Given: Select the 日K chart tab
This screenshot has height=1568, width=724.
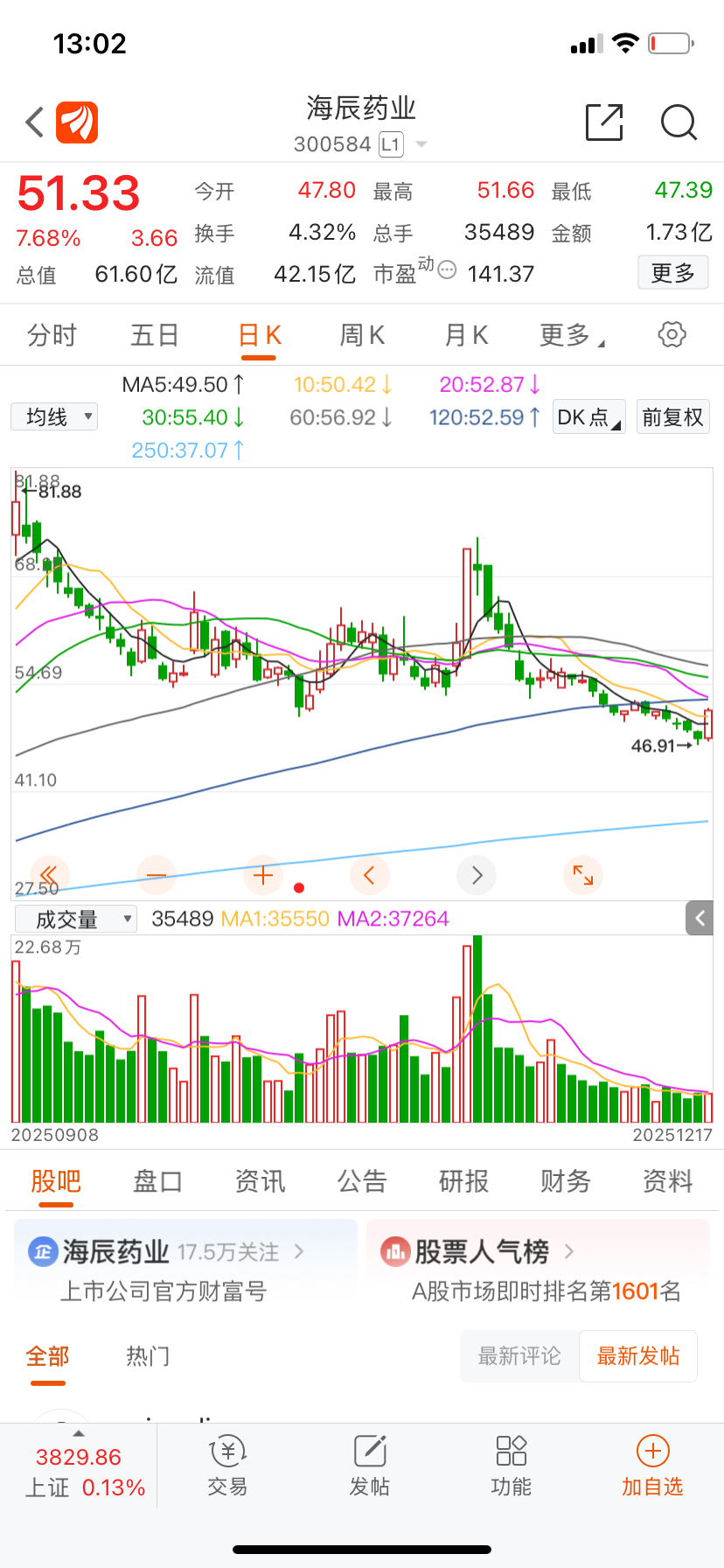Looking at the screenshot, I should tap(260, 334).
